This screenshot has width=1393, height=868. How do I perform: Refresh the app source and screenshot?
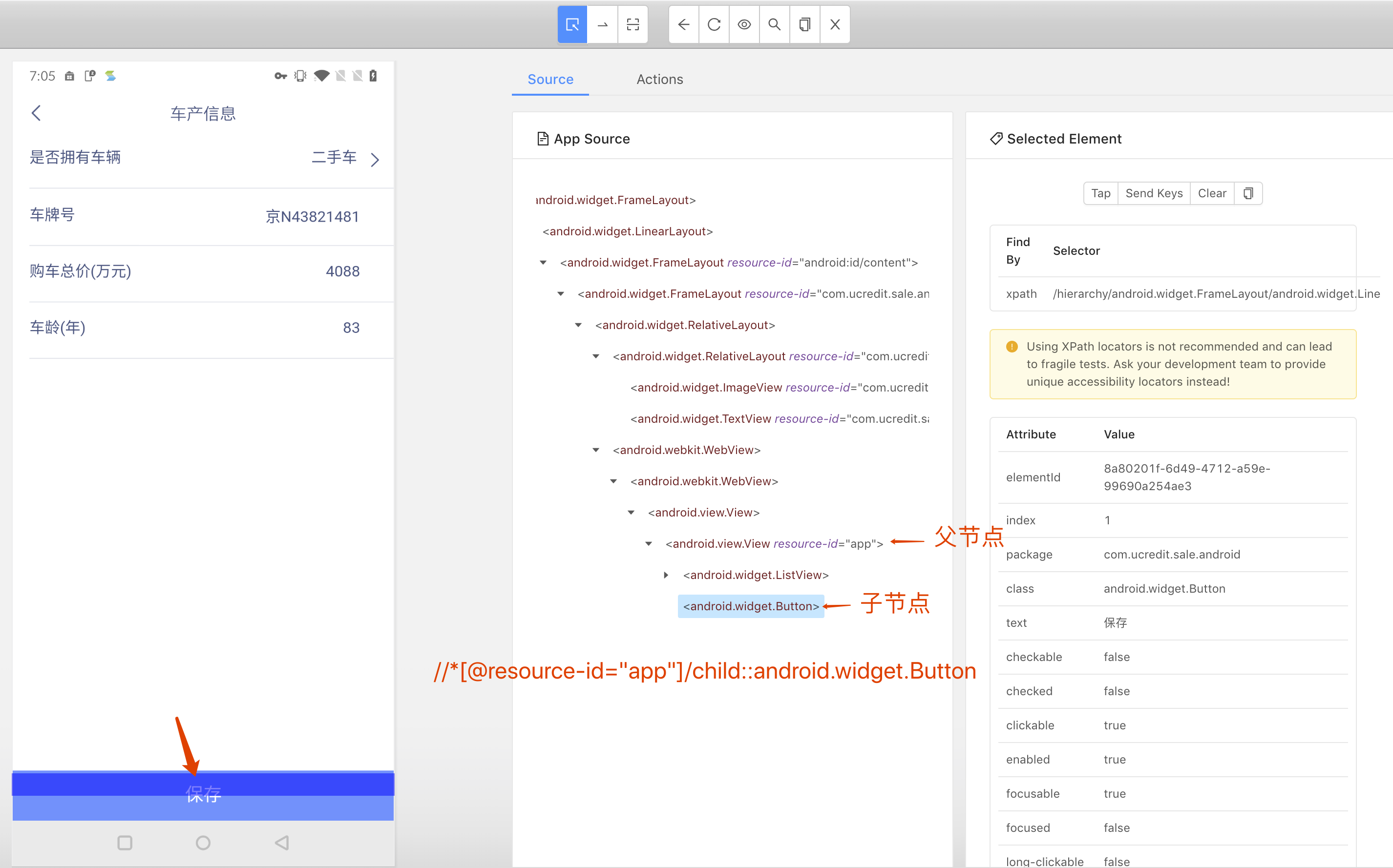click(714, 25)
